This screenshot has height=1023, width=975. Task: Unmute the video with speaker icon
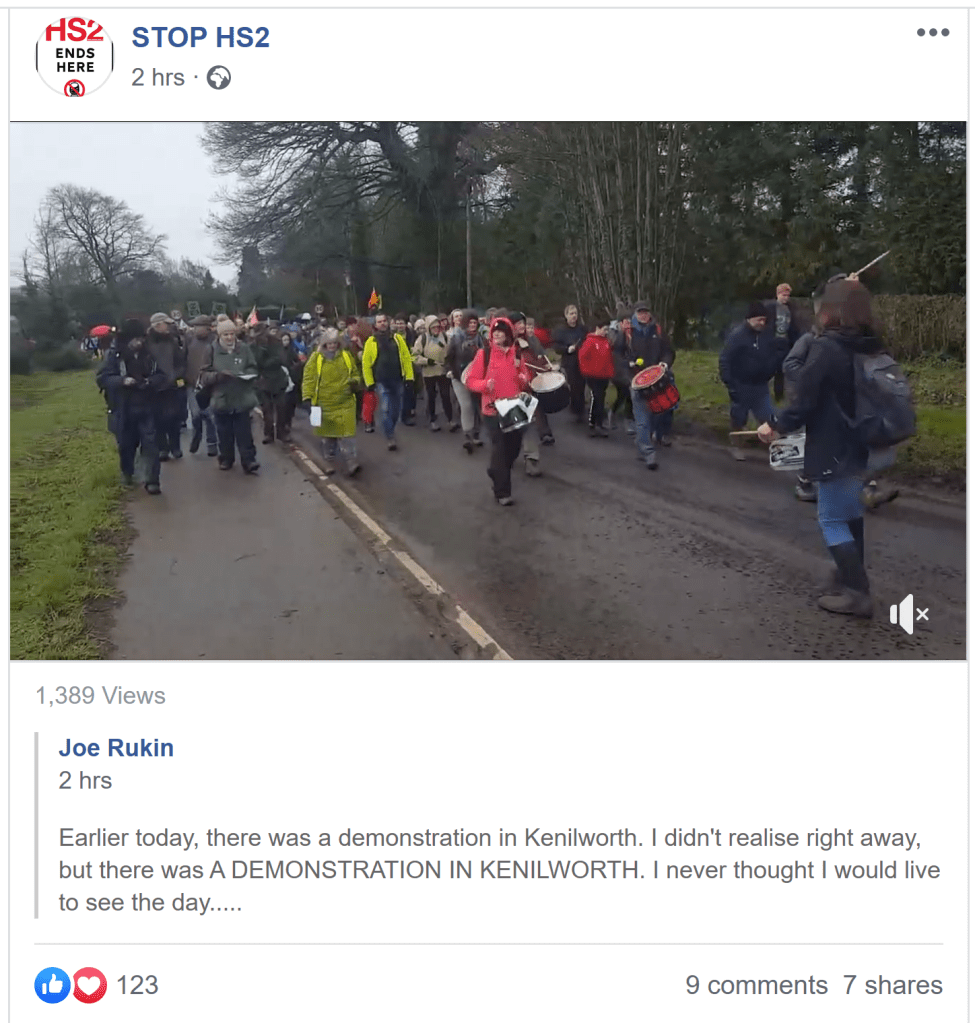click(x=908, y=614)
